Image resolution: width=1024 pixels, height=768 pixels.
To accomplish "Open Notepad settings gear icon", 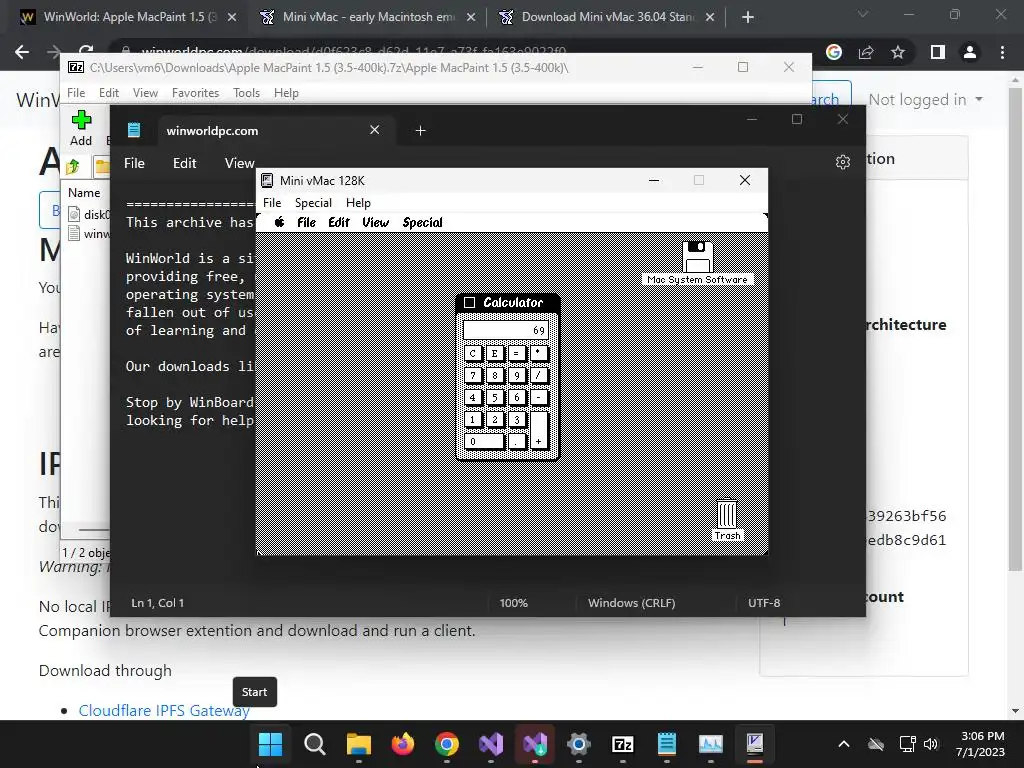I will (x=842, y=162).
